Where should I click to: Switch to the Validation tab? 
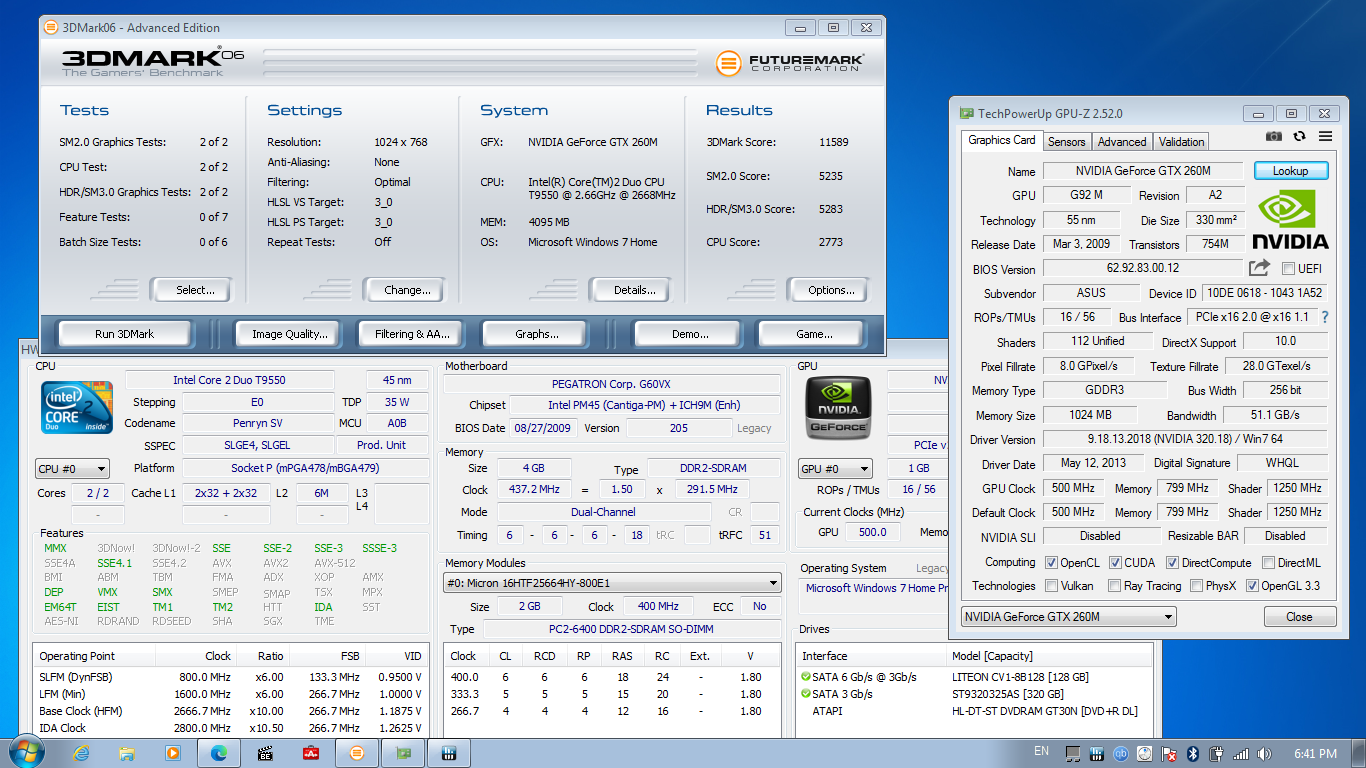tap(1181, 142)
